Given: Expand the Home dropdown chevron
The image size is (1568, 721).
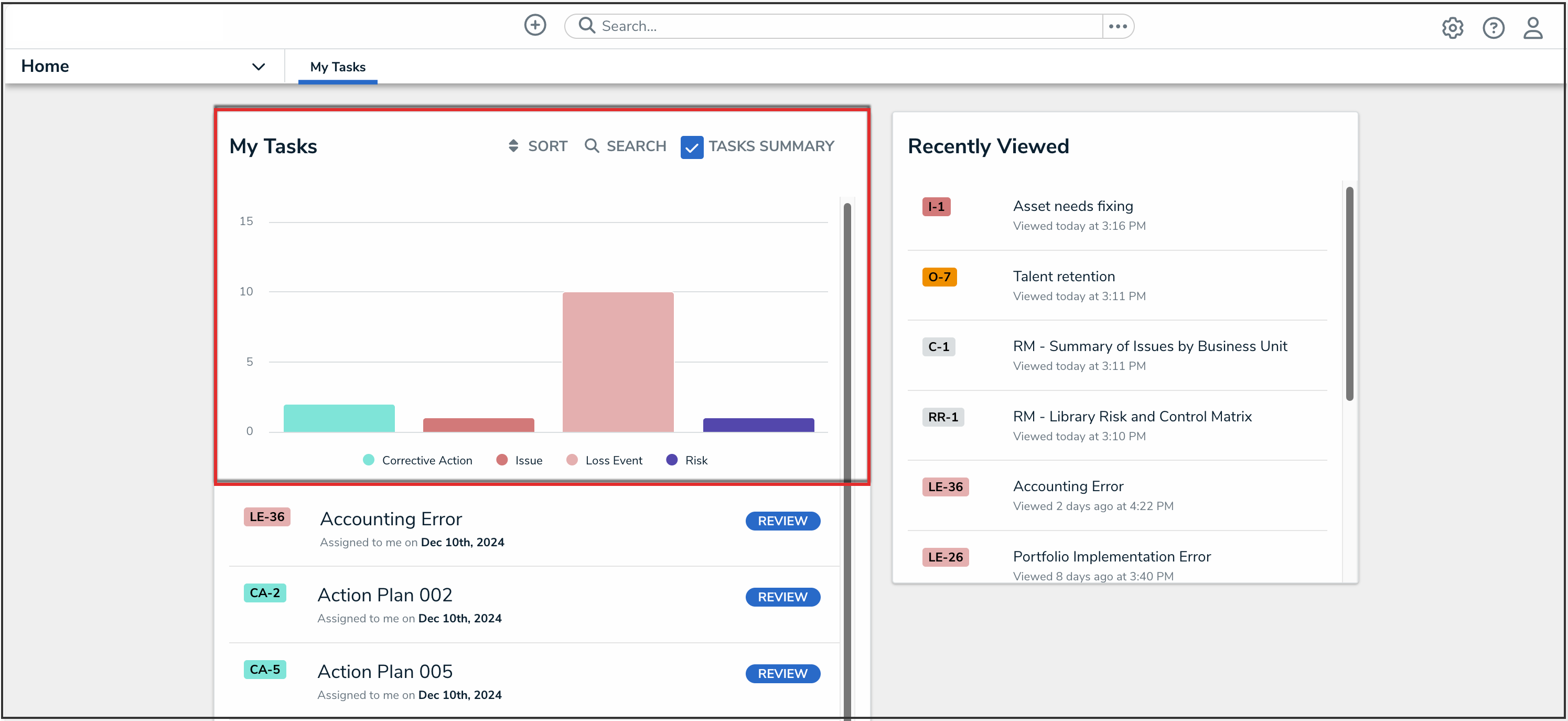Looking at the screenshot, I should (x=258, y=67).
